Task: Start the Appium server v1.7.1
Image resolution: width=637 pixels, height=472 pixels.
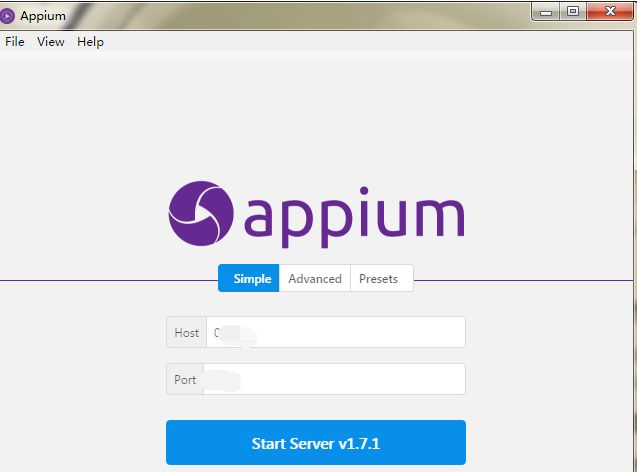Action: [316, 443]
